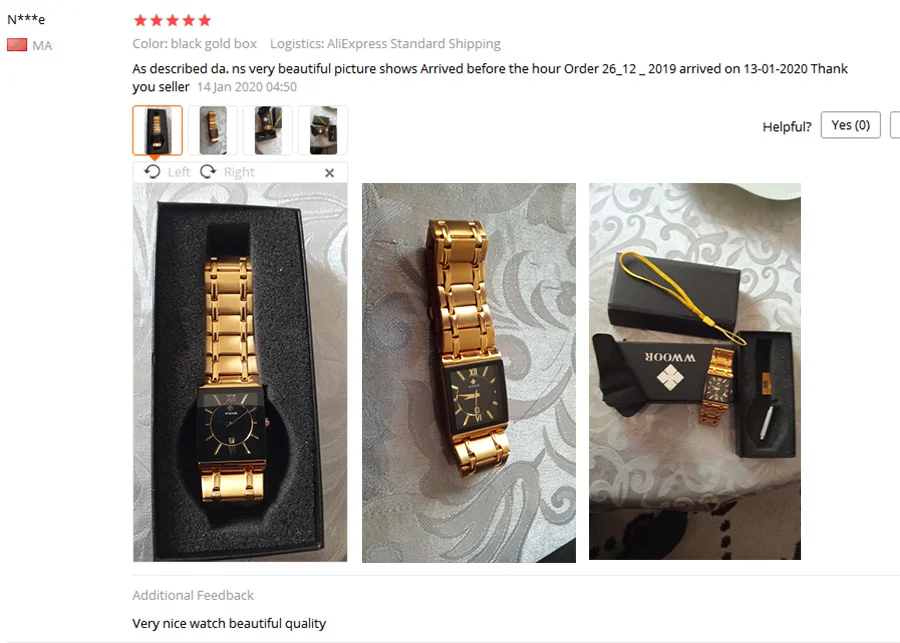900x643 pixels.
Task: View the third review photo thumbnail
Action: pos(268,130)
